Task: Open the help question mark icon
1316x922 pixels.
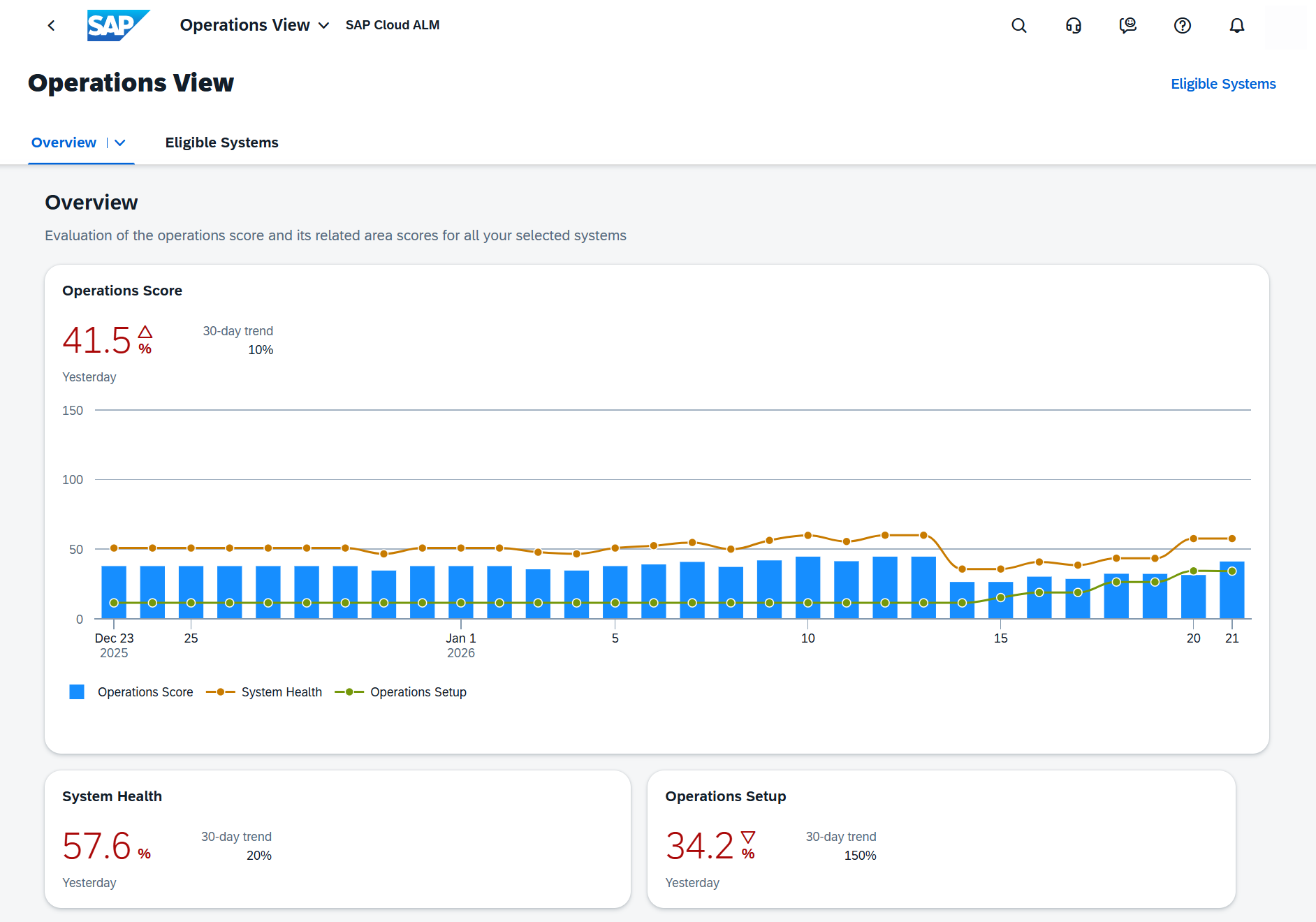Action: 1182,26
